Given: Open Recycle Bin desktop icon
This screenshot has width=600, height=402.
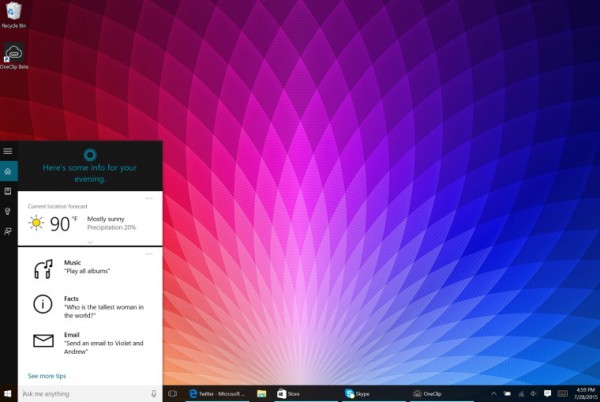Looking at the screenshot, I should pyautogui.click(x=14, y=15).
